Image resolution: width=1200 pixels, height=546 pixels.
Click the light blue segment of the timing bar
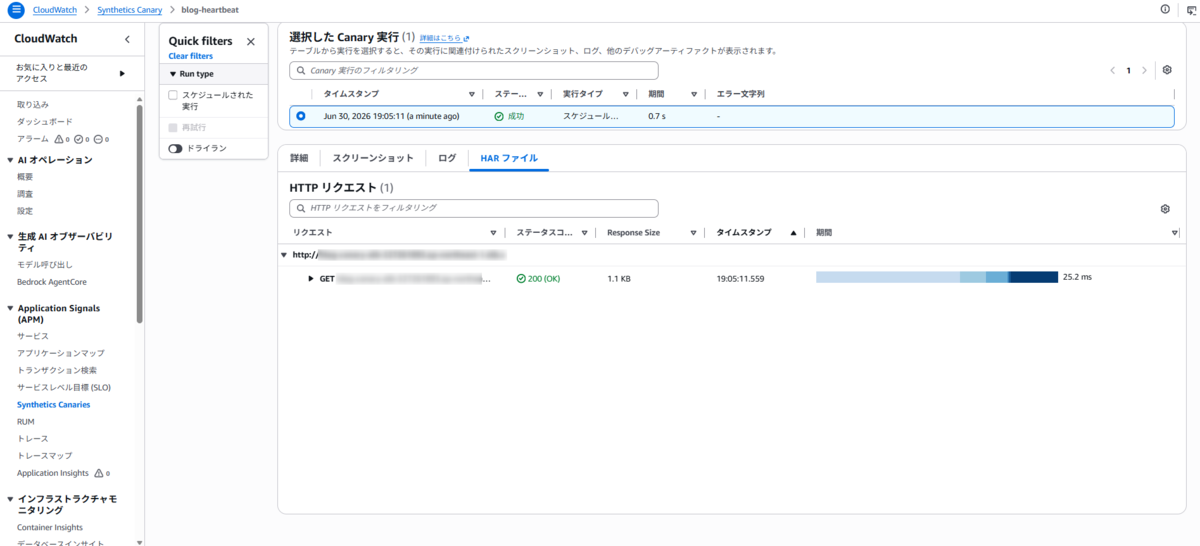[x=888, y=277]
